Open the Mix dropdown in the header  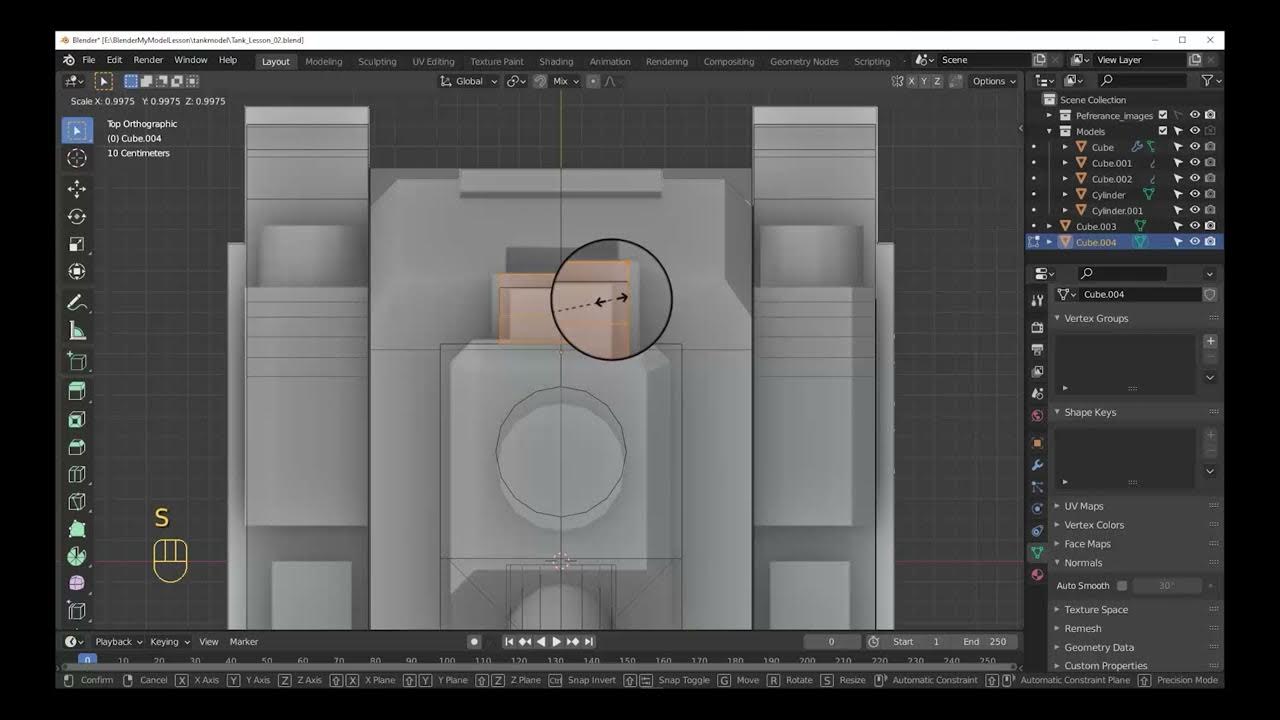pyautogui.click(x=565, y=81)
